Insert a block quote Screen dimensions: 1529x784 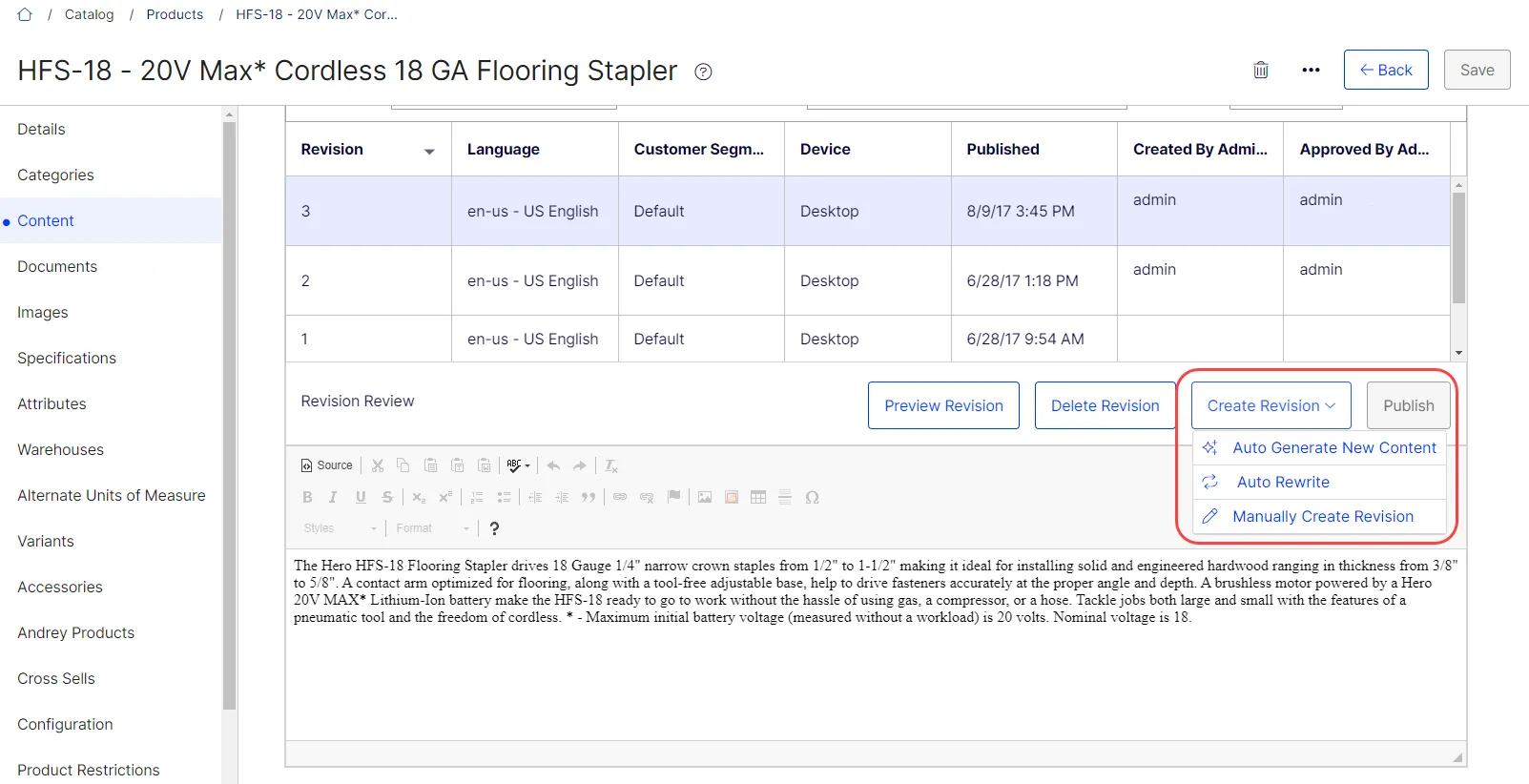click(x=589, y=497)
